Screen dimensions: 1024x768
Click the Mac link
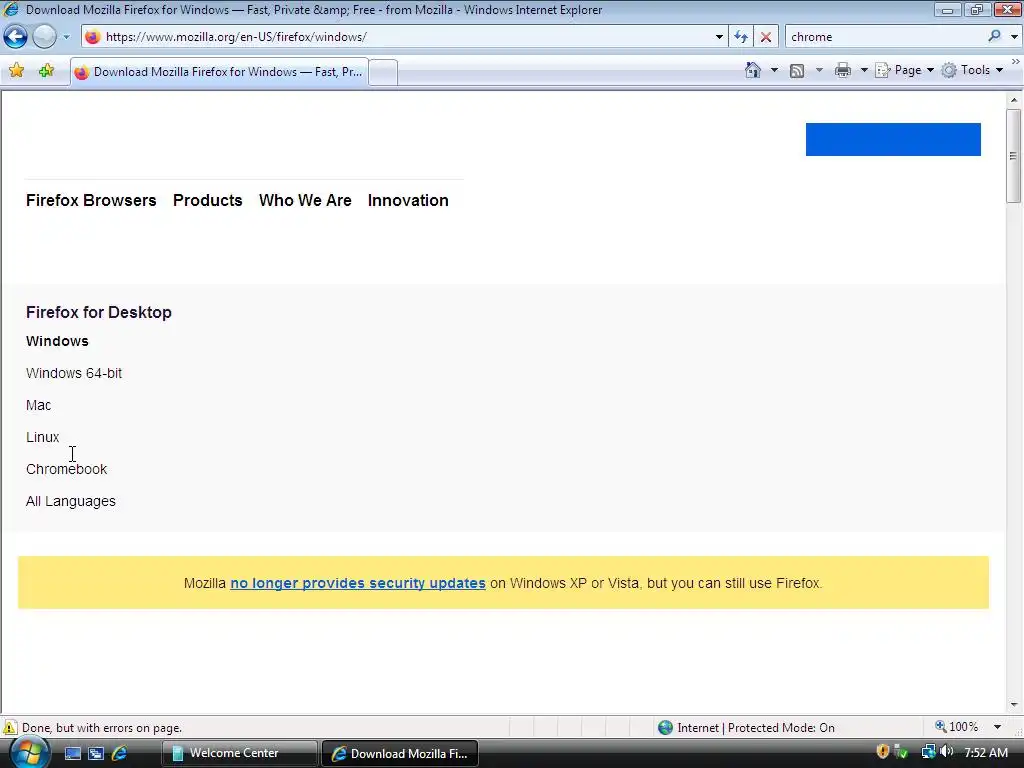coord(39,405)
